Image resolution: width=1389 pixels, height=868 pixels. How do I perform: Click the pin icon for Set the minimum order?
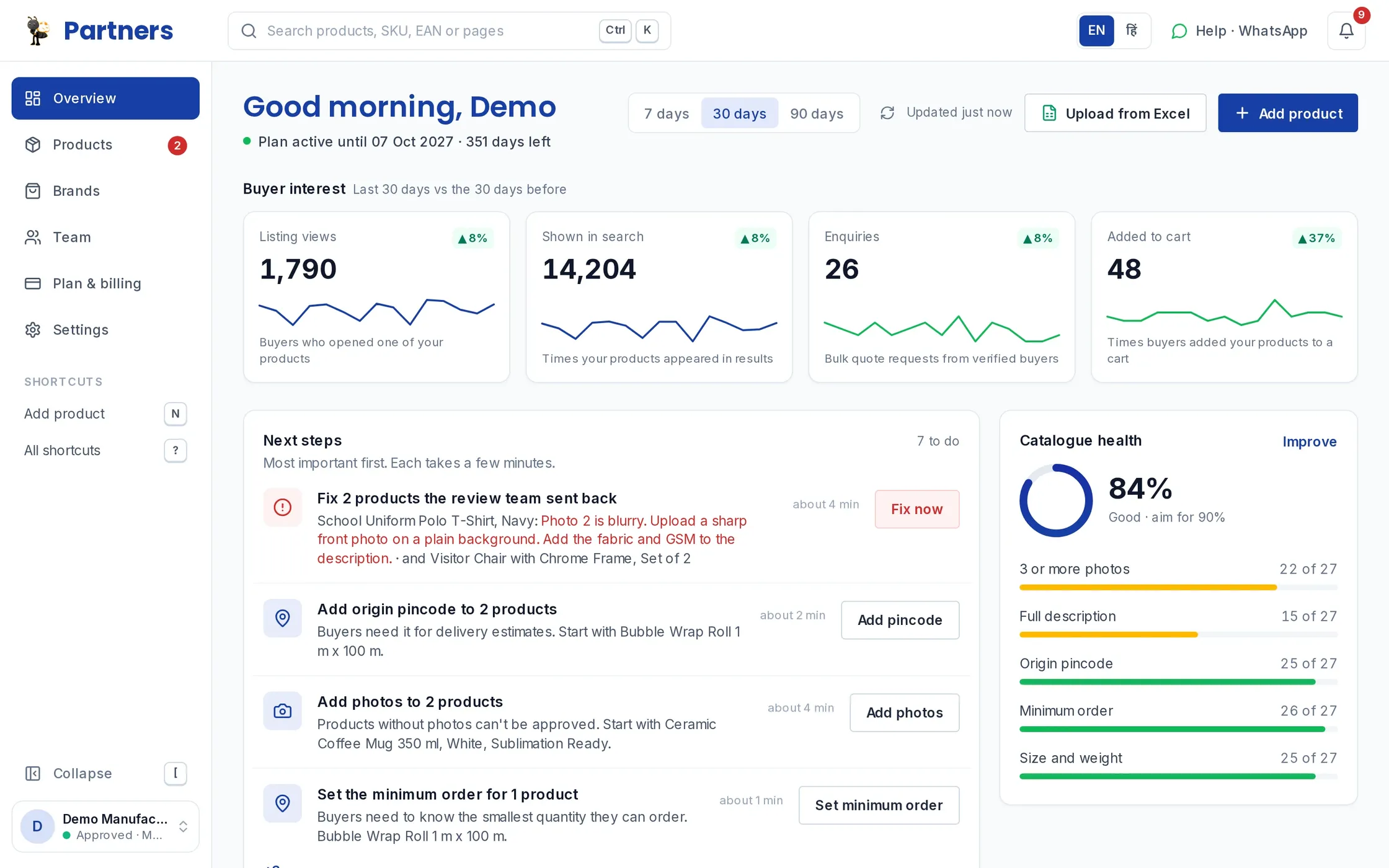click(x=283, y=804)
